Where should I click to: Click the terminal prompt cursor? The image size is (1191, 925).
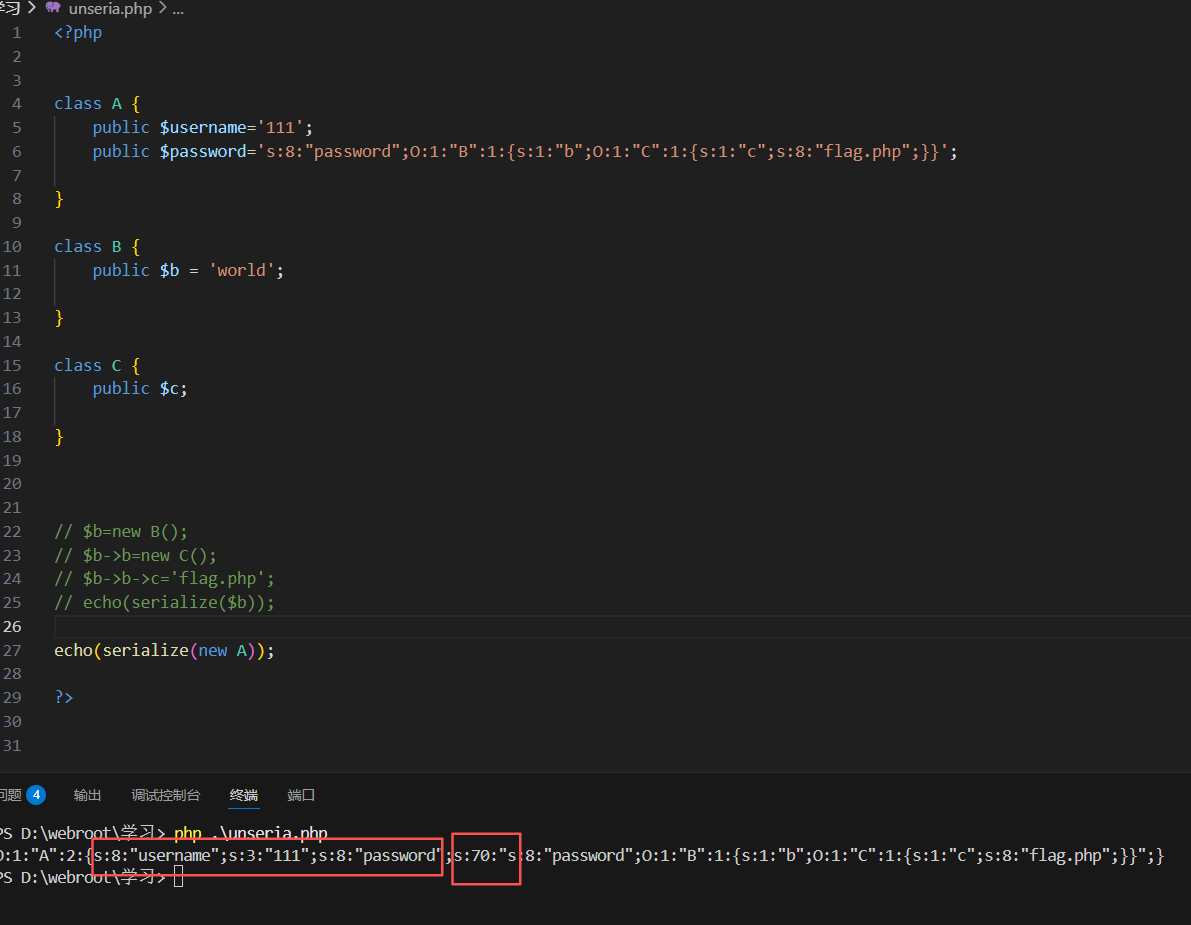click(x=178, y=878)
